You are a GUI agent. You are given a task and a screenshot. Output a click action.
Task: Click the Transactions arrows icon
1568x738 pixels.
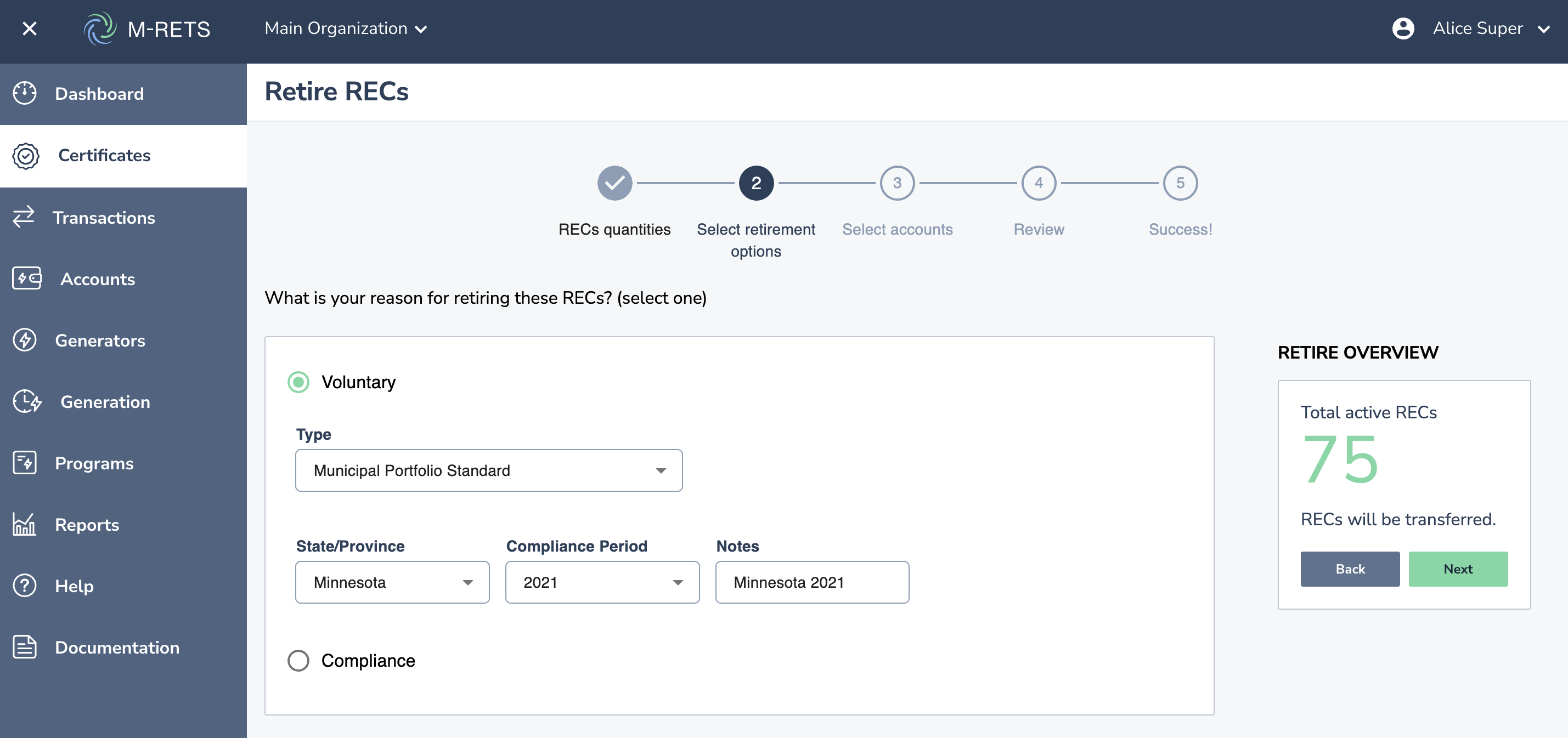pos(24,217)
